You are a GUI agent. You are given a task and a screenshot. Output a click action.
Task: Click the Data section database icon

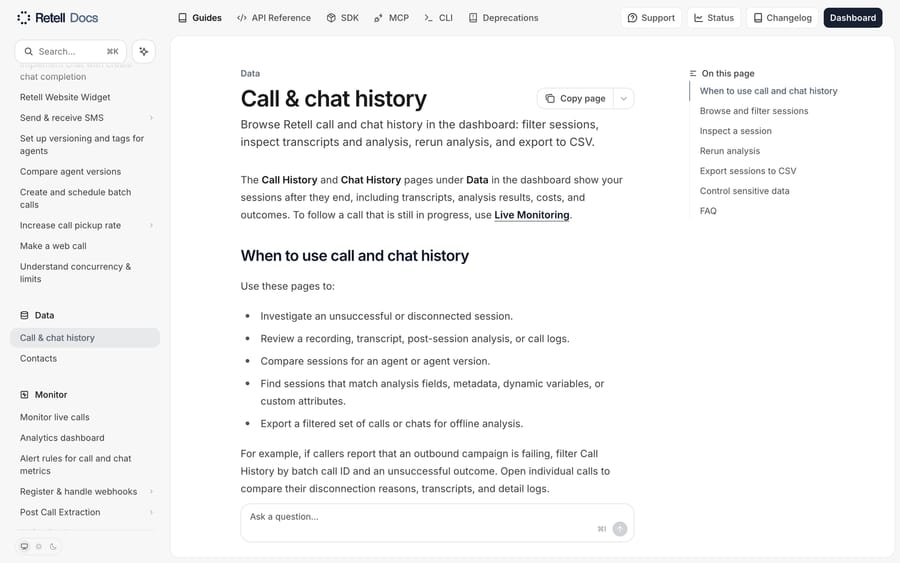pos(24,315)
